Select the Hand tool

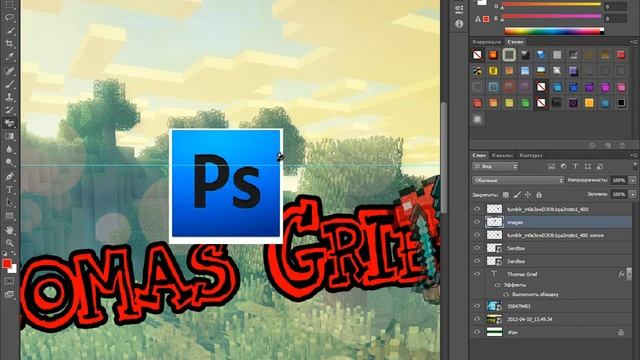[x=9, y=230]
